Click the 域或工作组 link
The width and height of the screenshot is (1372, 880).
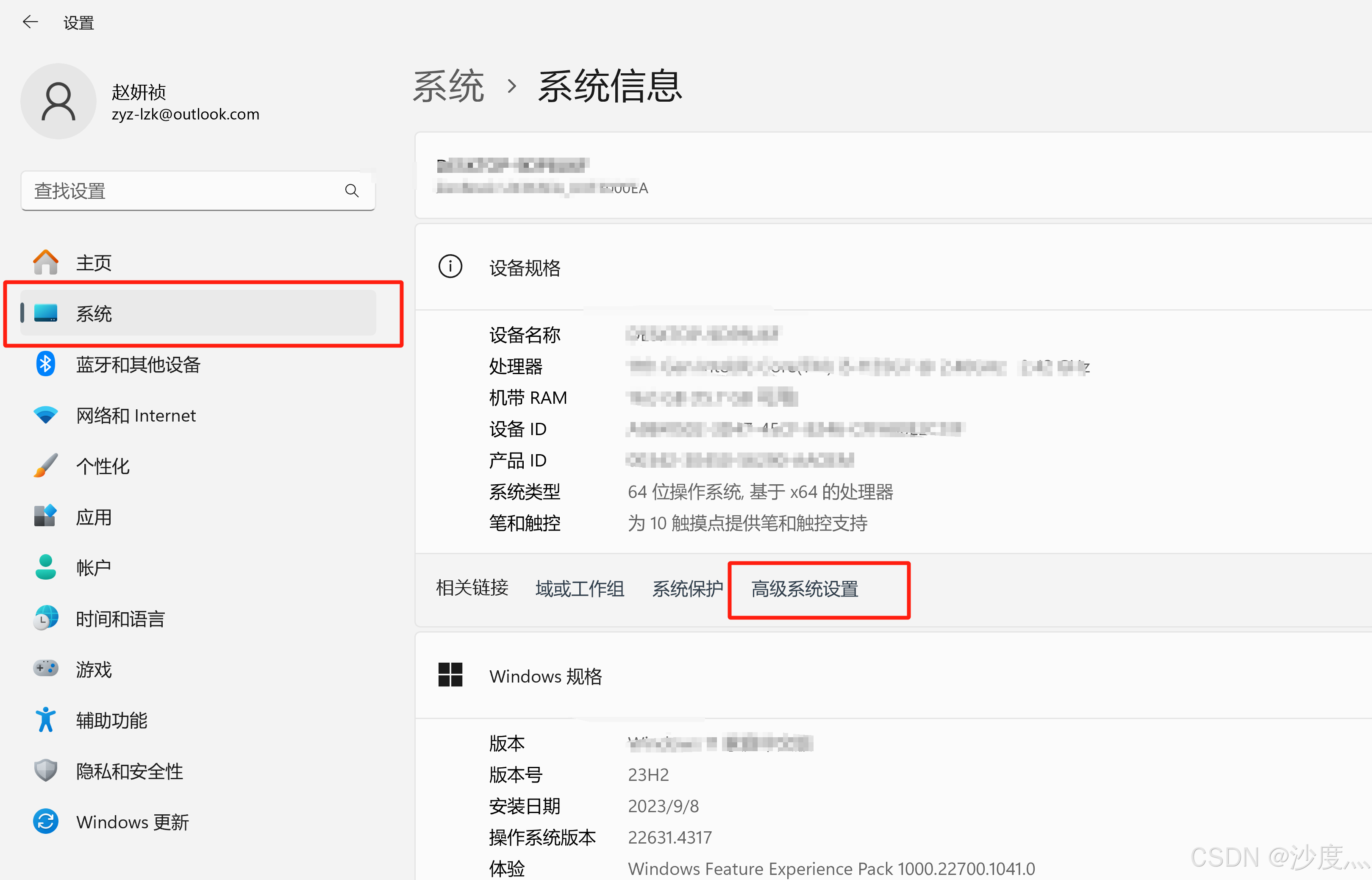[x=579, y=589]
